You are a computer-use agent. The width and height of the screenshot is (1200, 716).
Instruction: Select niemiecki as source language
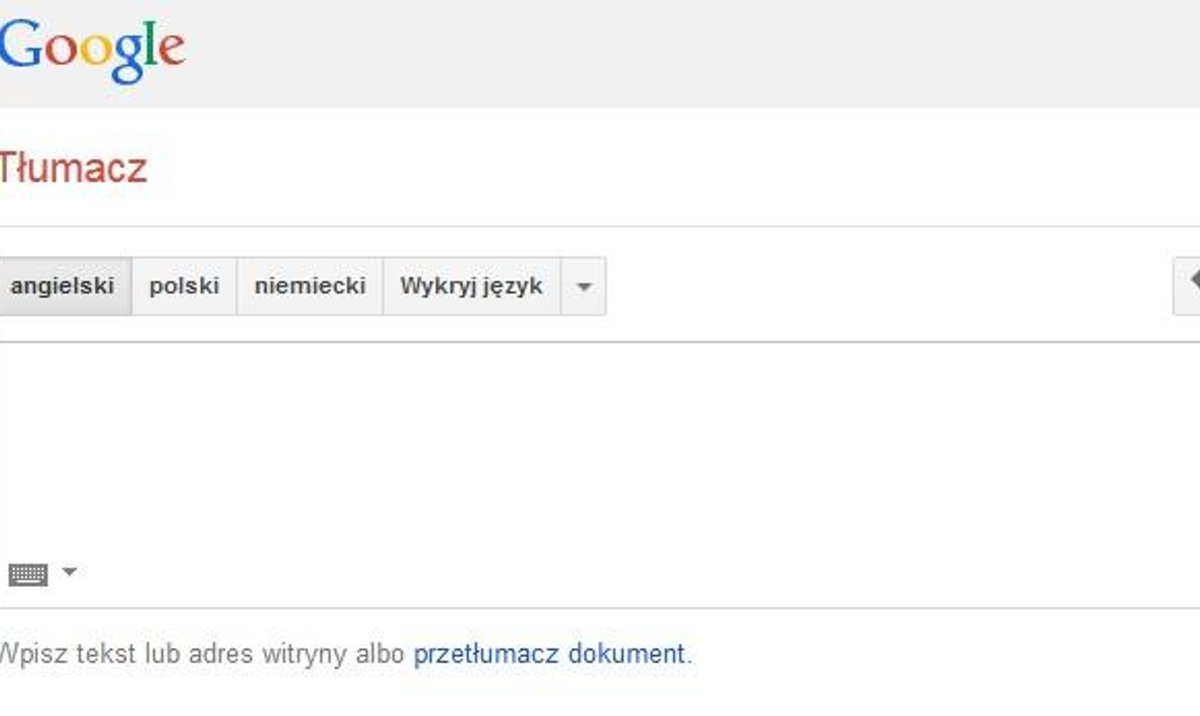point(310,286)
